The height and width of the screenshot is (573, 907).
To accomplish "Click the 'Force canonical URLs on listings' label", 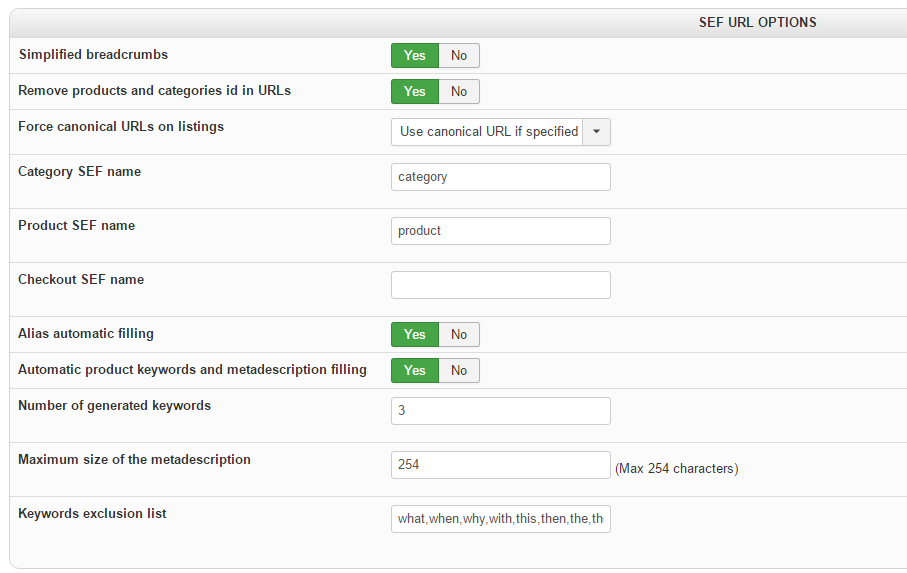I will 121,127.
